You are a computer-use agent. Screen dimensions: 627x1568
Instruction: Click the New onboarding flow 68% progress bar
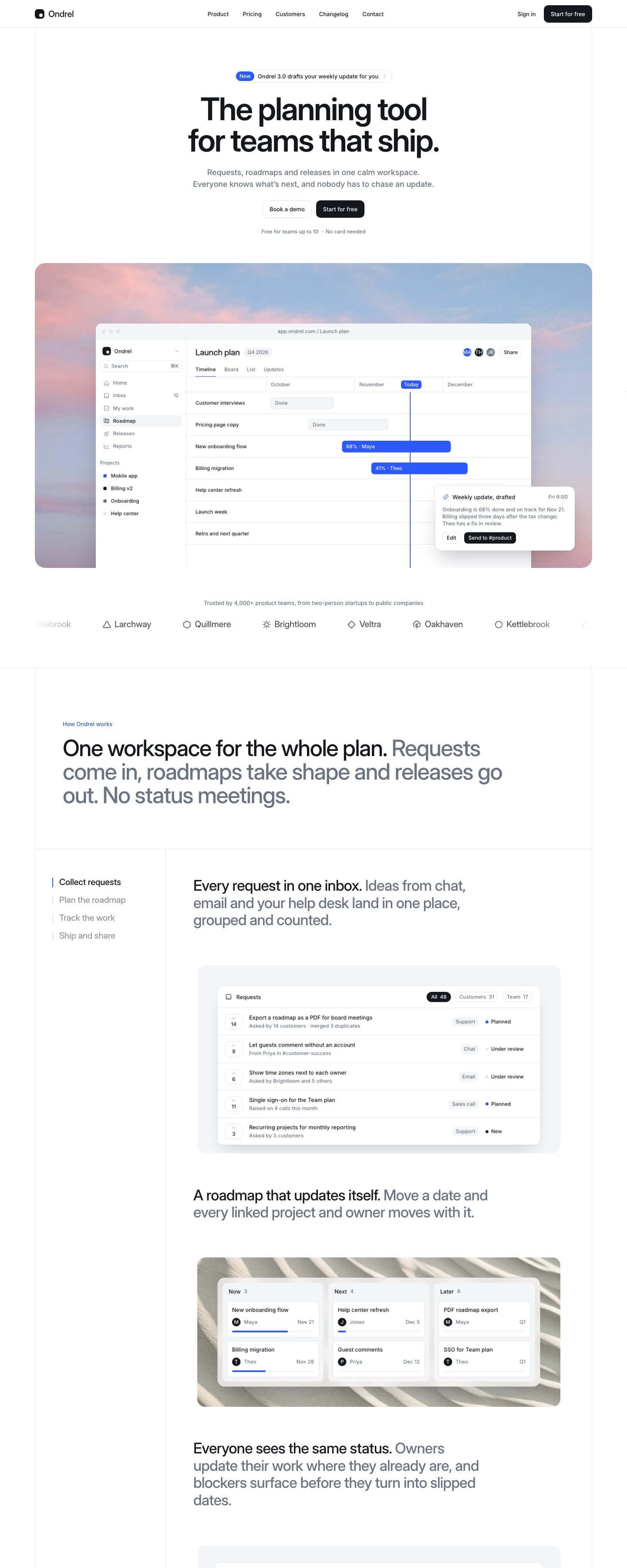pyautogui.click(x=396, y=447)
